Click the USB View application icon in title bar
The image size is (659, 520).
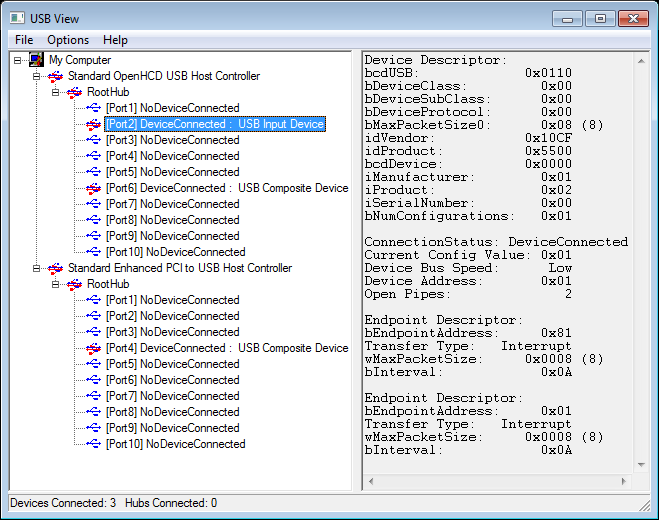pyautogui.click(x=17, y=18)
